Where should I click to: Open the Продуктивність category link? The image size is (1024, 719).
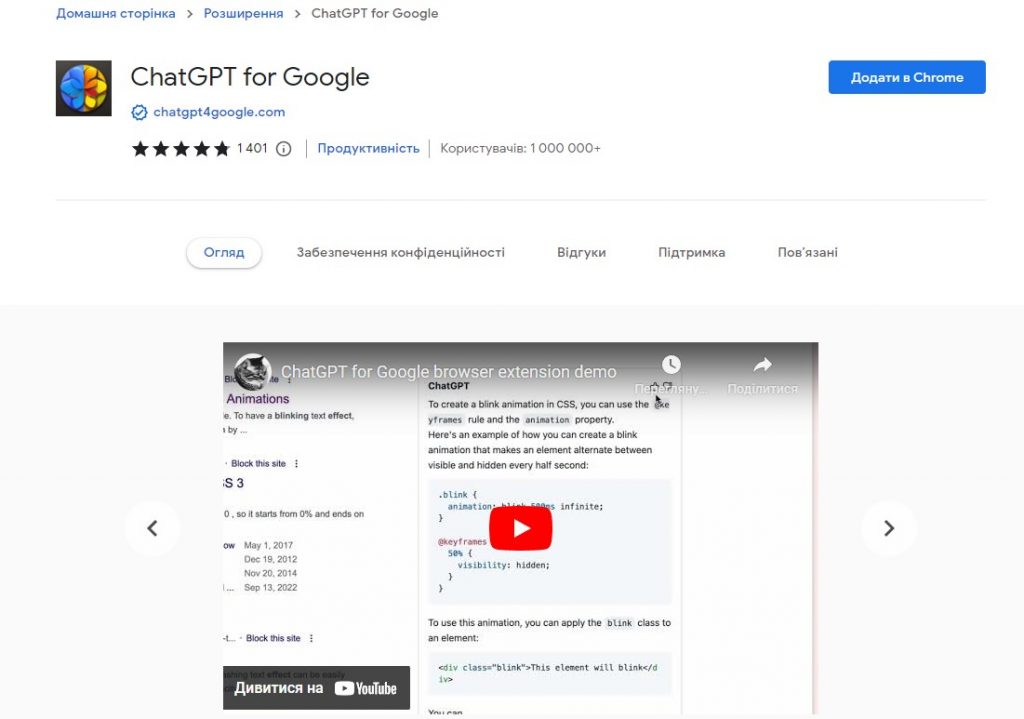[x=368, y=148]
